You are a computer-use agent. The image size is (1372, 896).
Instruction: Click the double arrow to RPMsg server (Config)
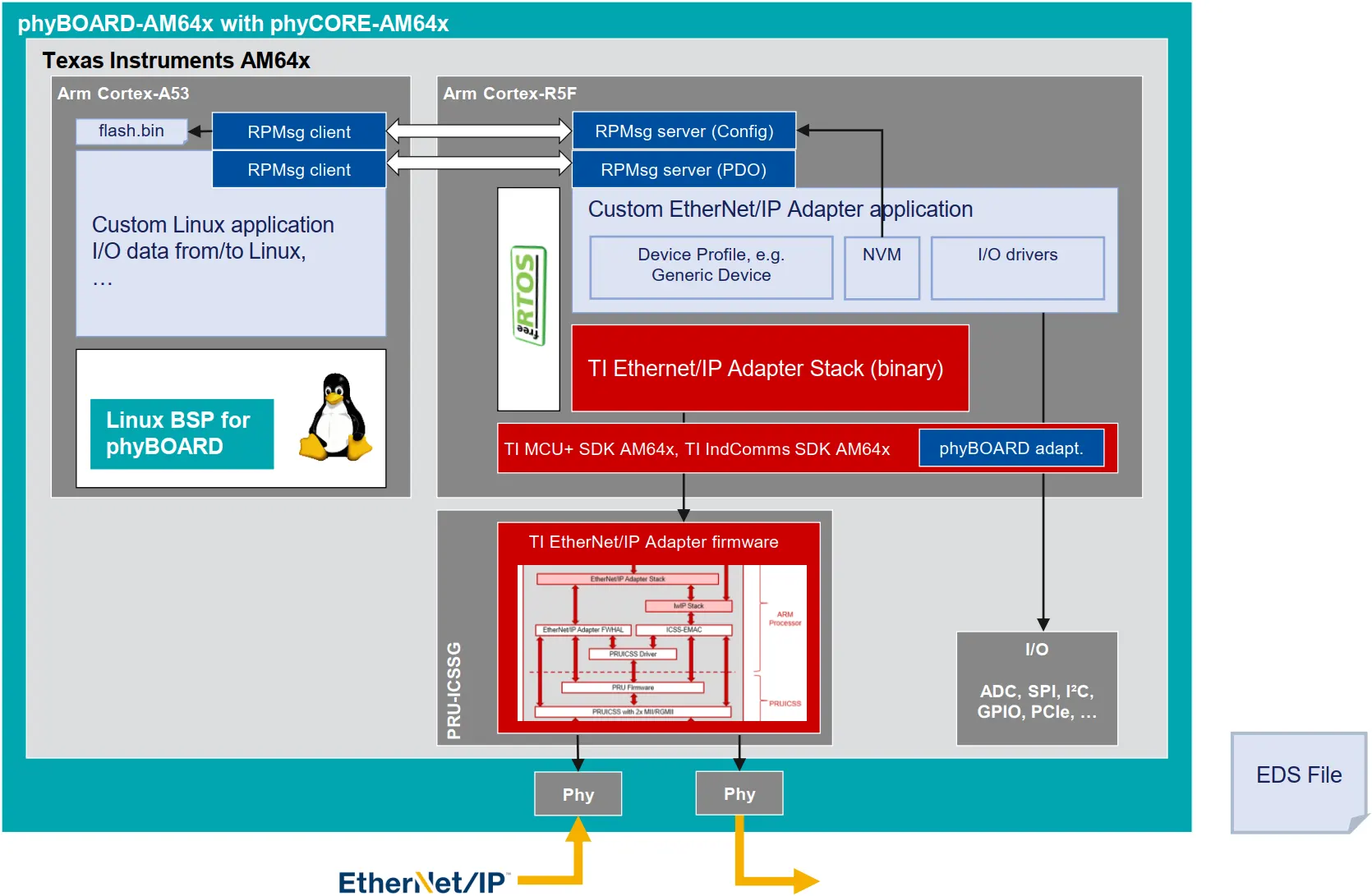[x=479, y=131]
